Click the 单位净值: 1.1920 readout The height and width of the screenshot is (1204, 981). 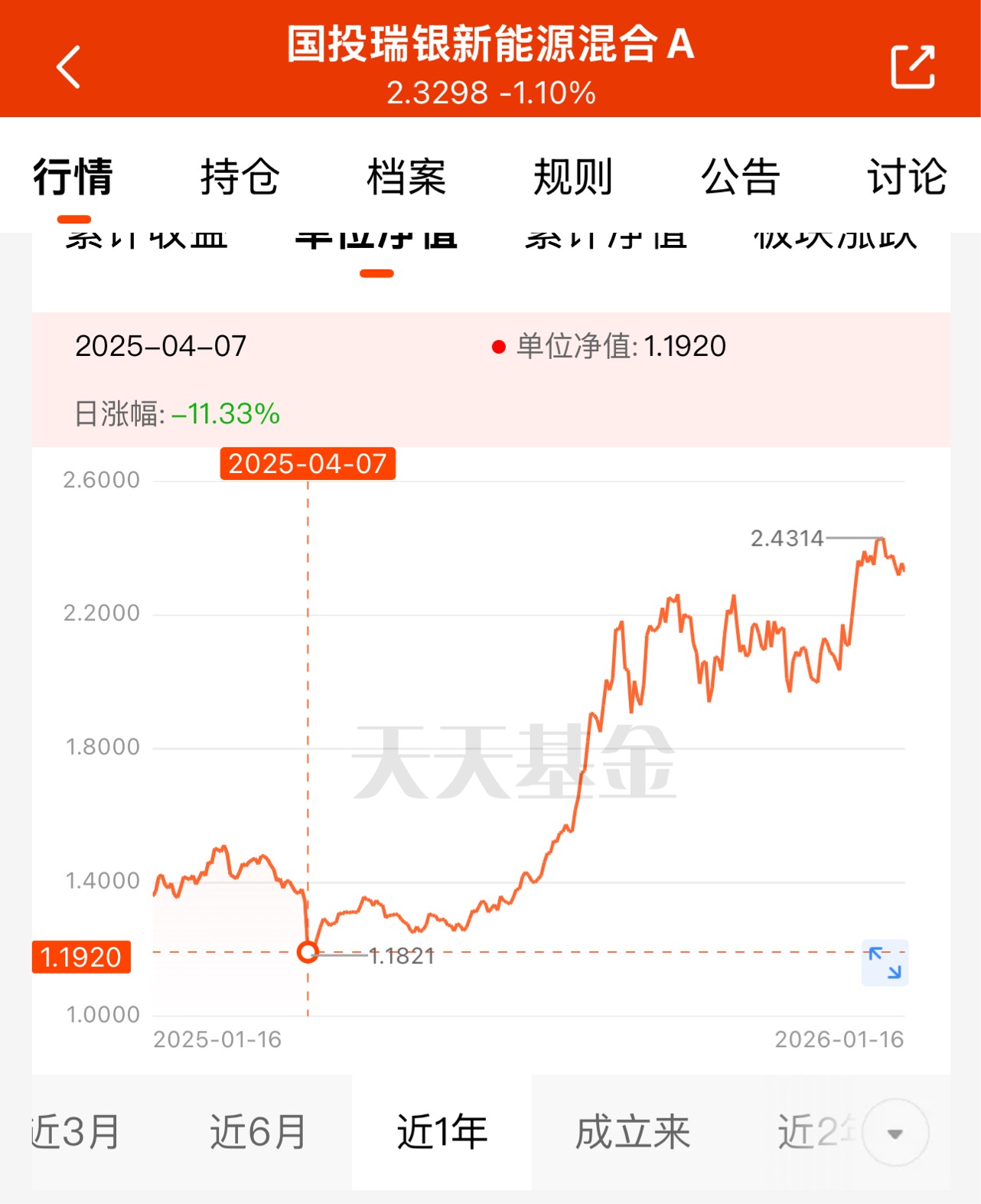609,347
